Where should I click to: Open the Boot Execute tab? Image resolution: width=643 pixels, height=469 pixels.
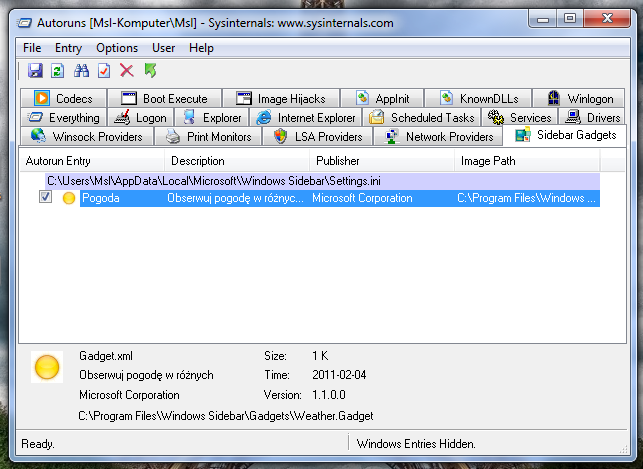pos(164,98)
